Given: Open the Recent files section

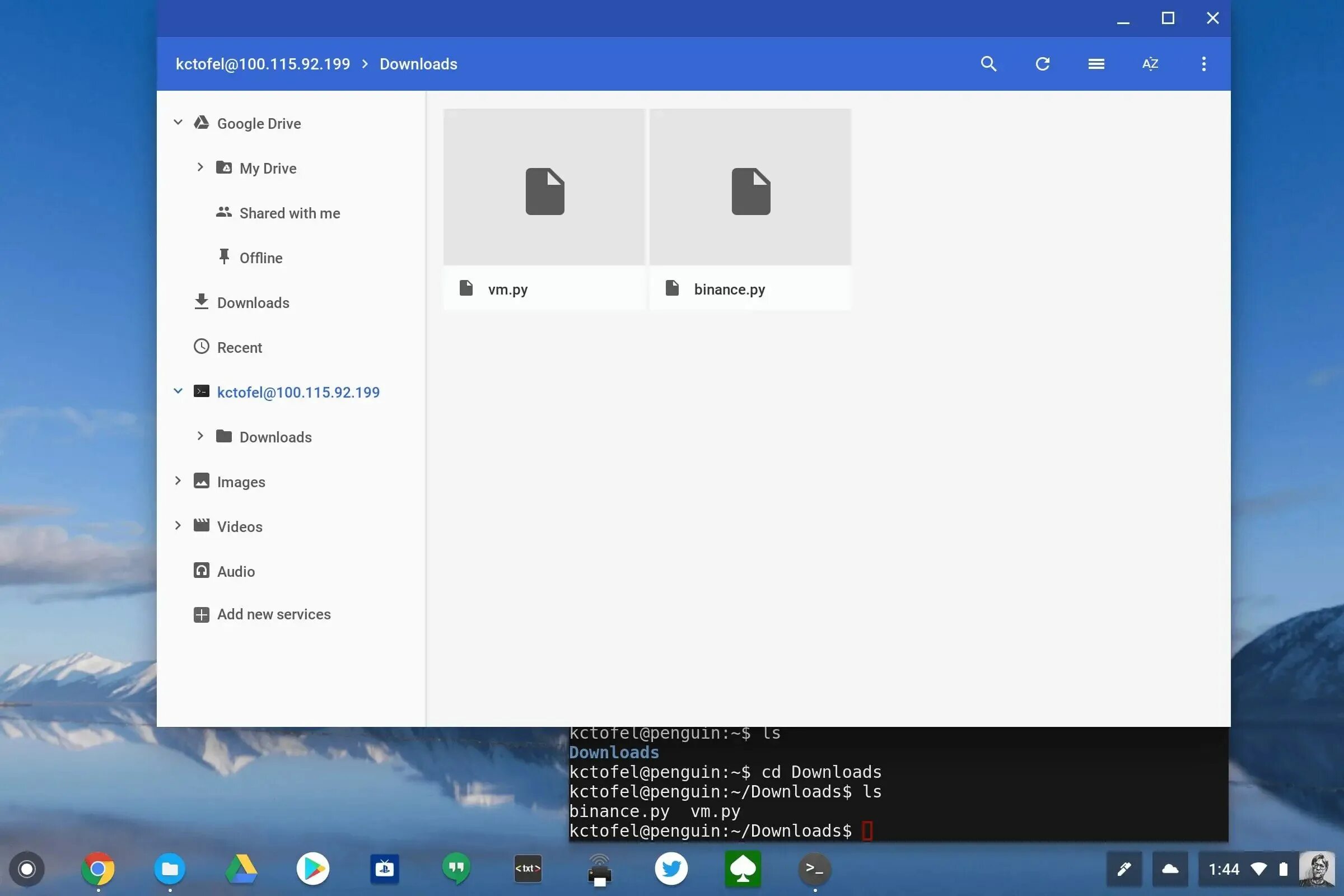Looking at the screenshot, I should coord(239,347).
